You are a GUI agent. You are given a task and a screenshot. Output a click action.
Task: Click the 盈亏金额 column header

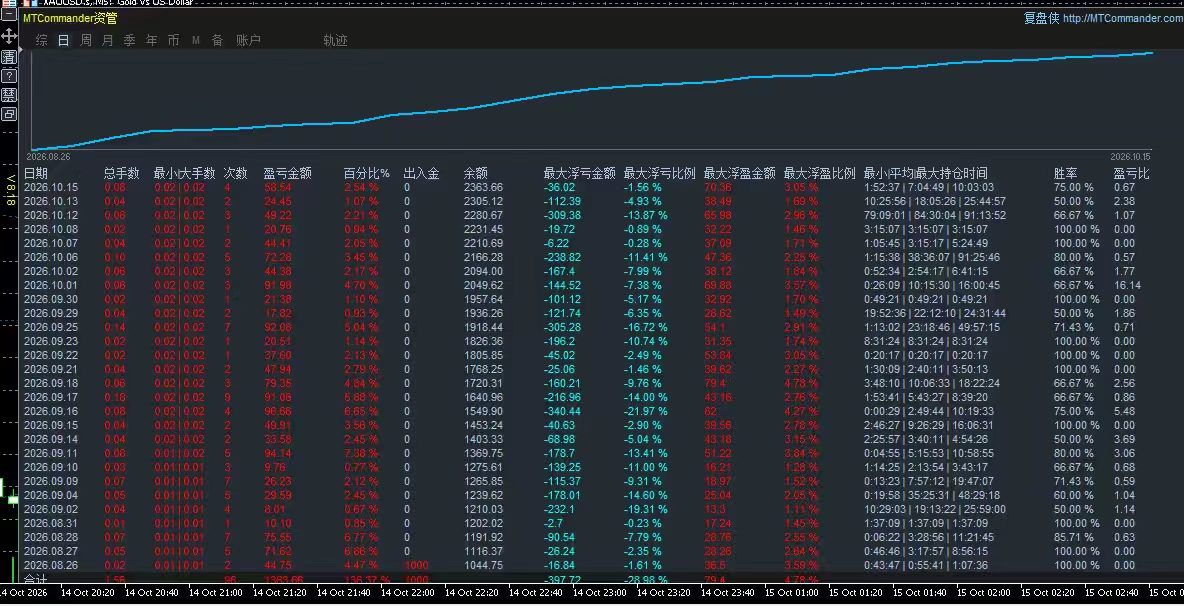click(x=288, y=174)
